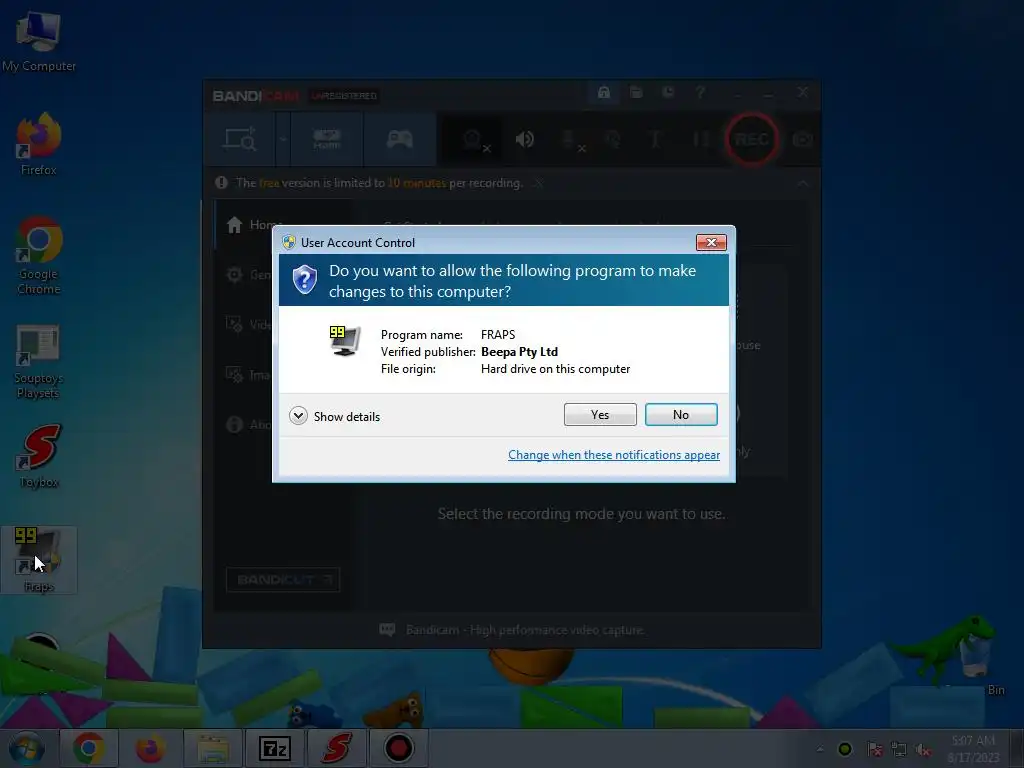1024x768 pixels.
Task: Select Home tab in Bandicam sidebar
Action: click(x=253, y=225)
